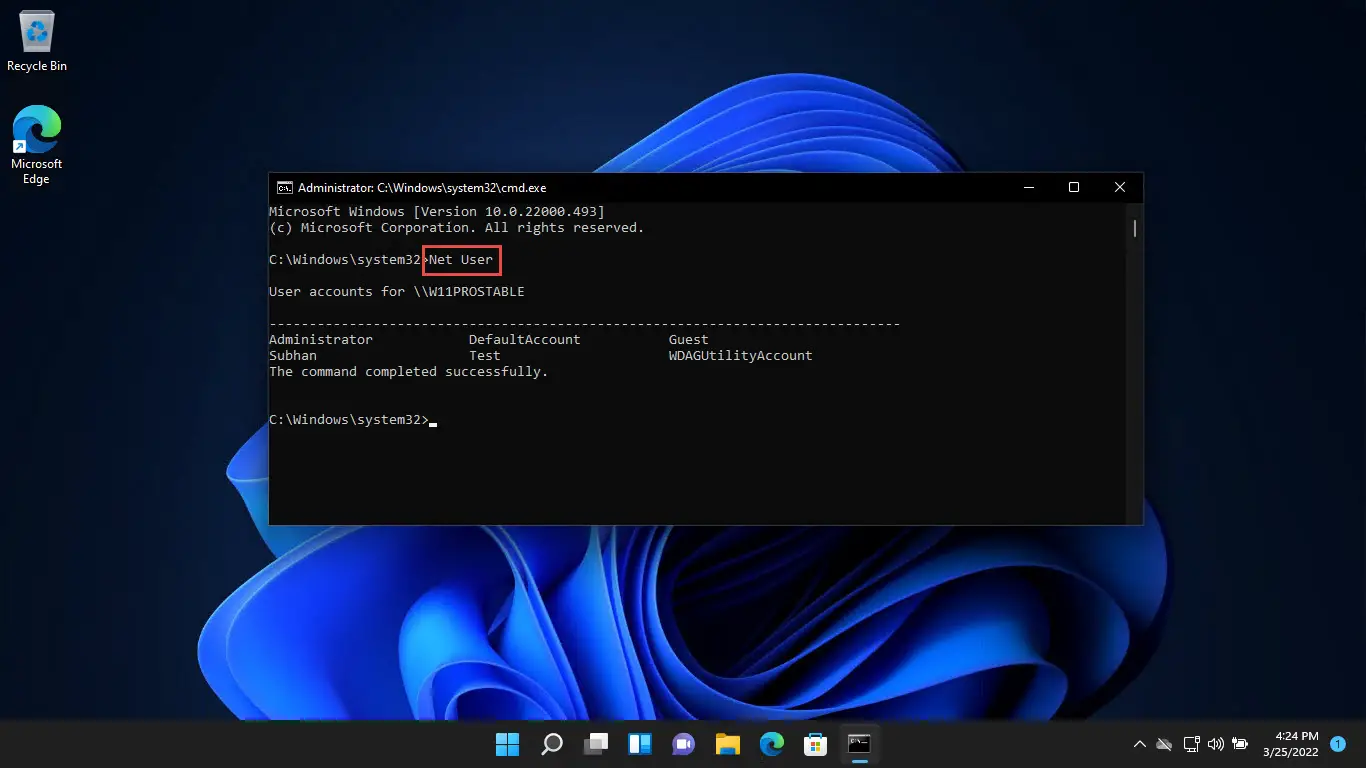The height and width of the screenshot is (768, 1366).
Task: Select the Microsoft Edge desktop shortcut
Action: [x=36, y=145]
